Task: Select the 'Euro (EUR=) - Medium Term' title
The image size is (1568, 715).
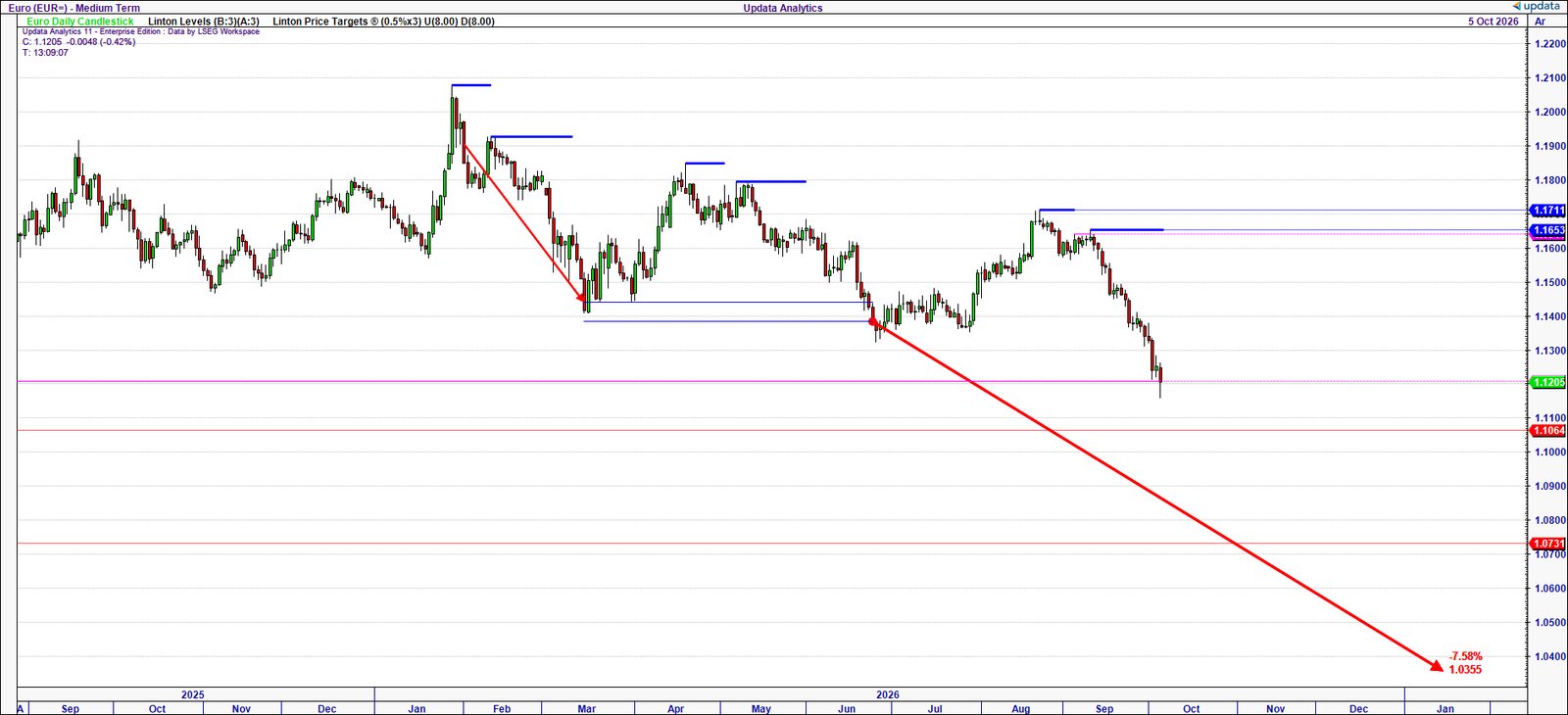Action: [x=74, y=8]
